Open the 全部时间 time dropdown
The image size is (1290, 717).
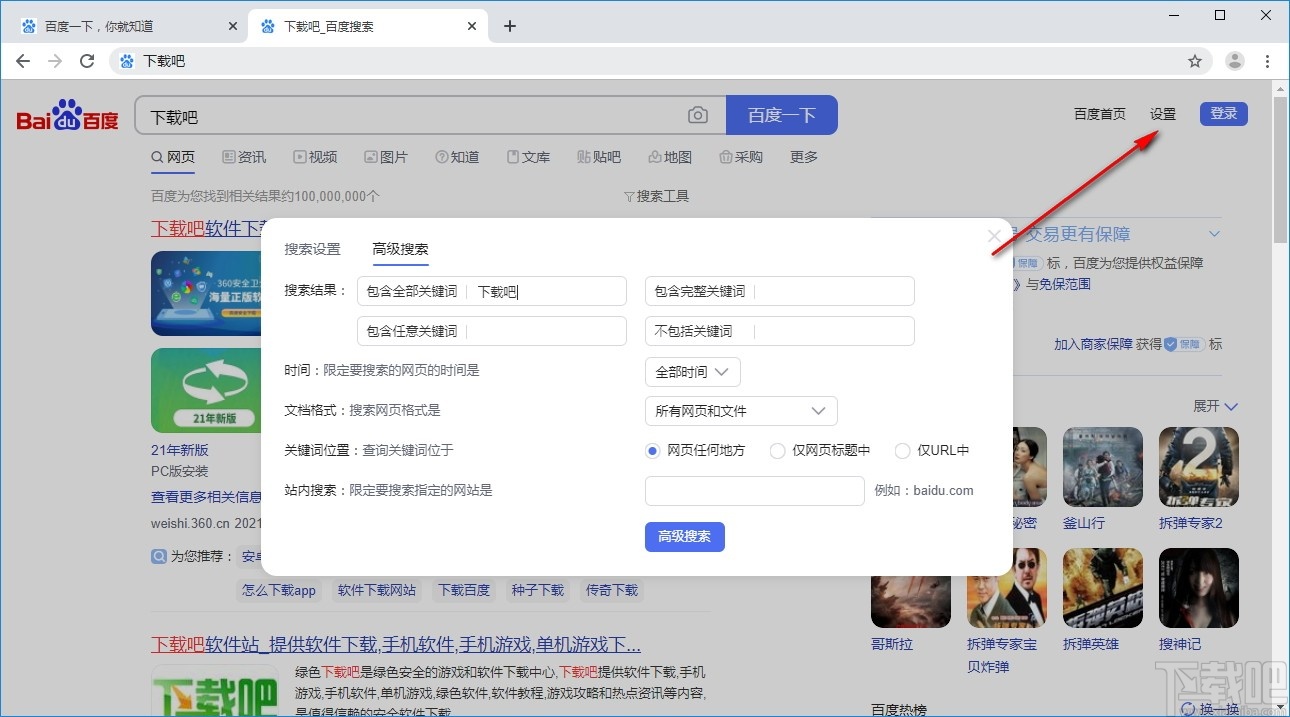(x=693, y=372)
